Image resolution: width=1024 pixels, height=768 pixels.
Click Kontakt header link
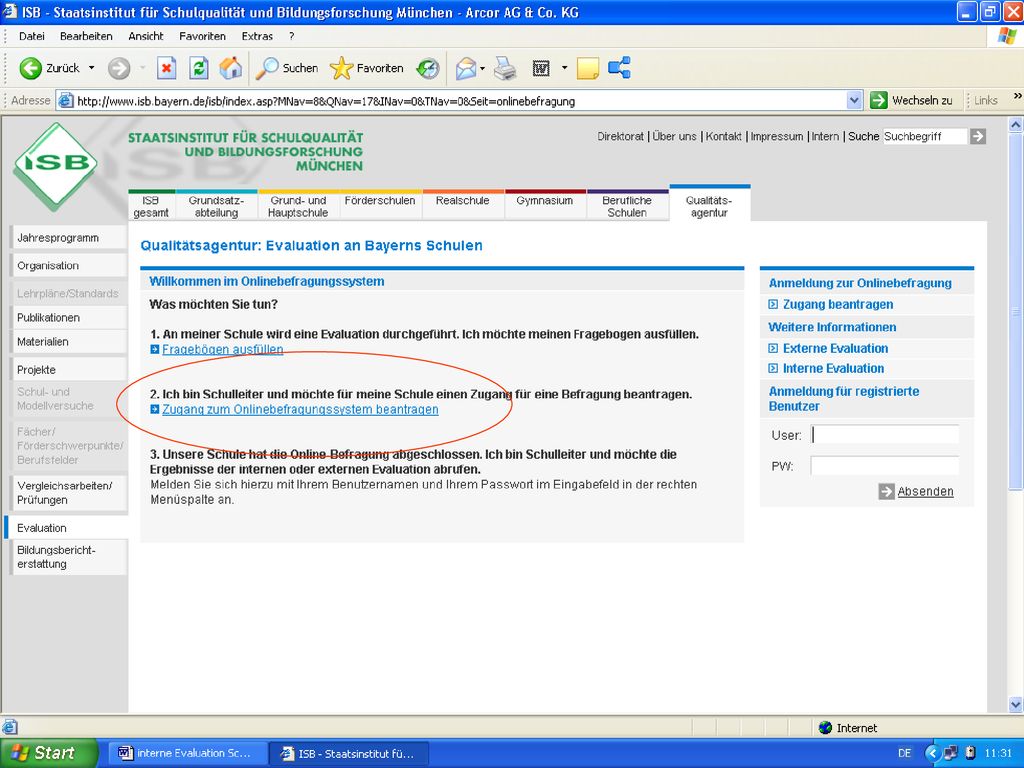[724, 136]
